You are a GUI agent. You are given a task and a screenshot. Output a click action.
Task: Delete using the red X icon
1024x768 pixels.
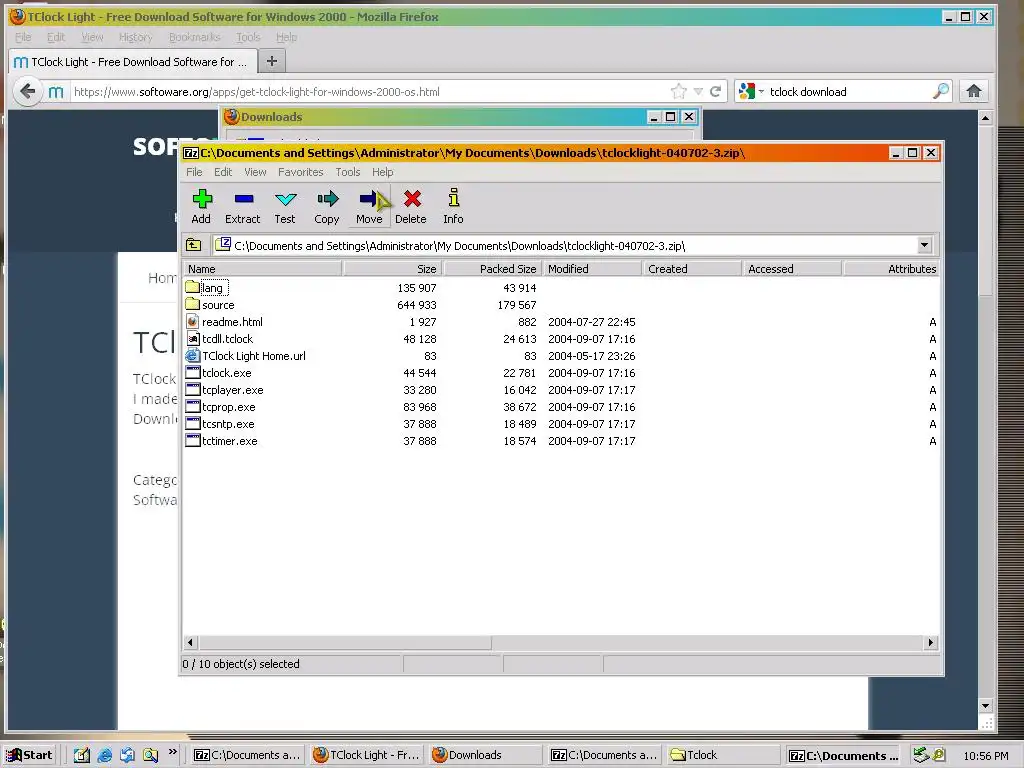pos(411,206)
